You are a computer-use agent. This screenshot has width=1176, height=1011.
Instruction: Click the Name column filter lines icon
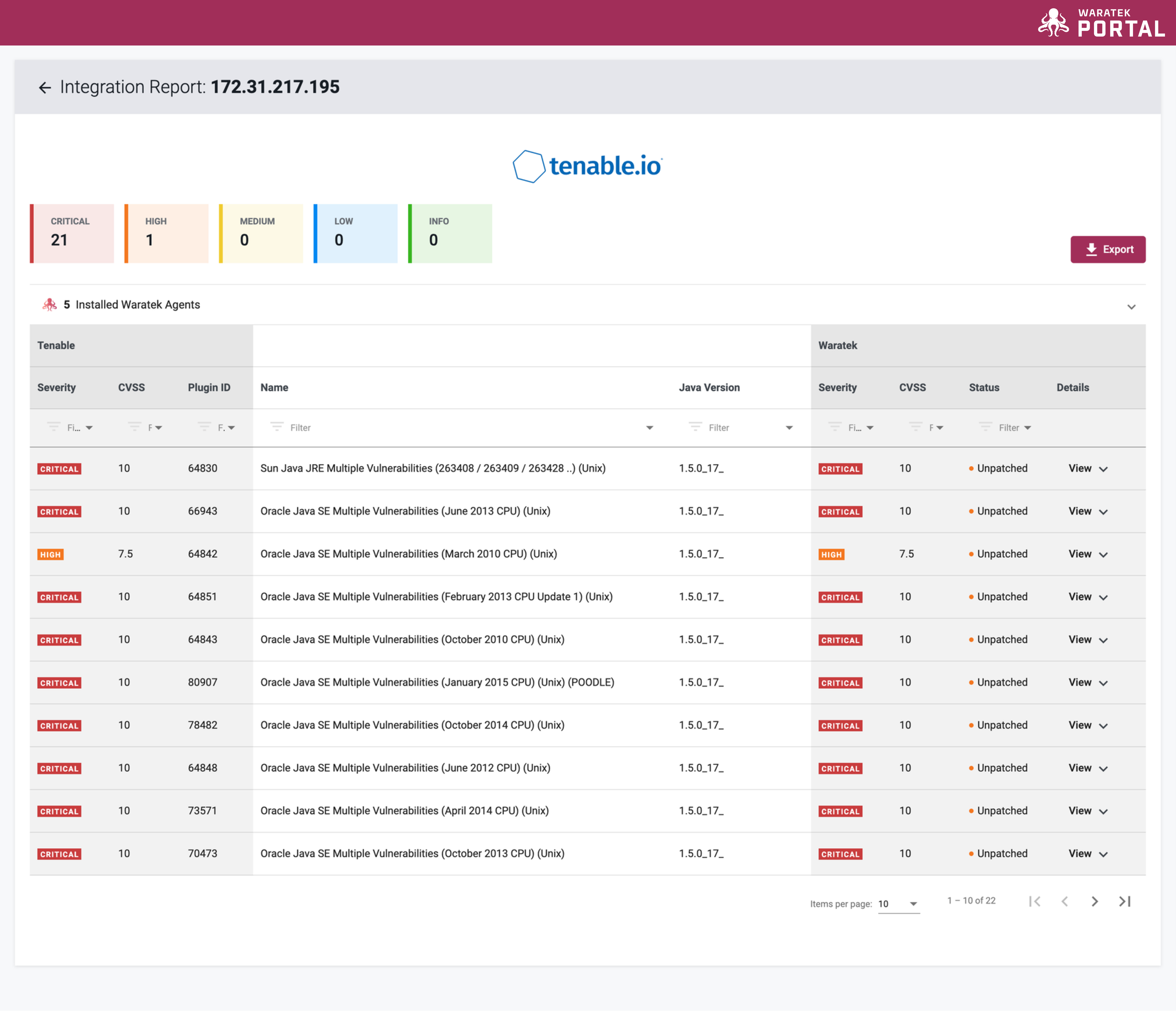(x=276, y=426)
